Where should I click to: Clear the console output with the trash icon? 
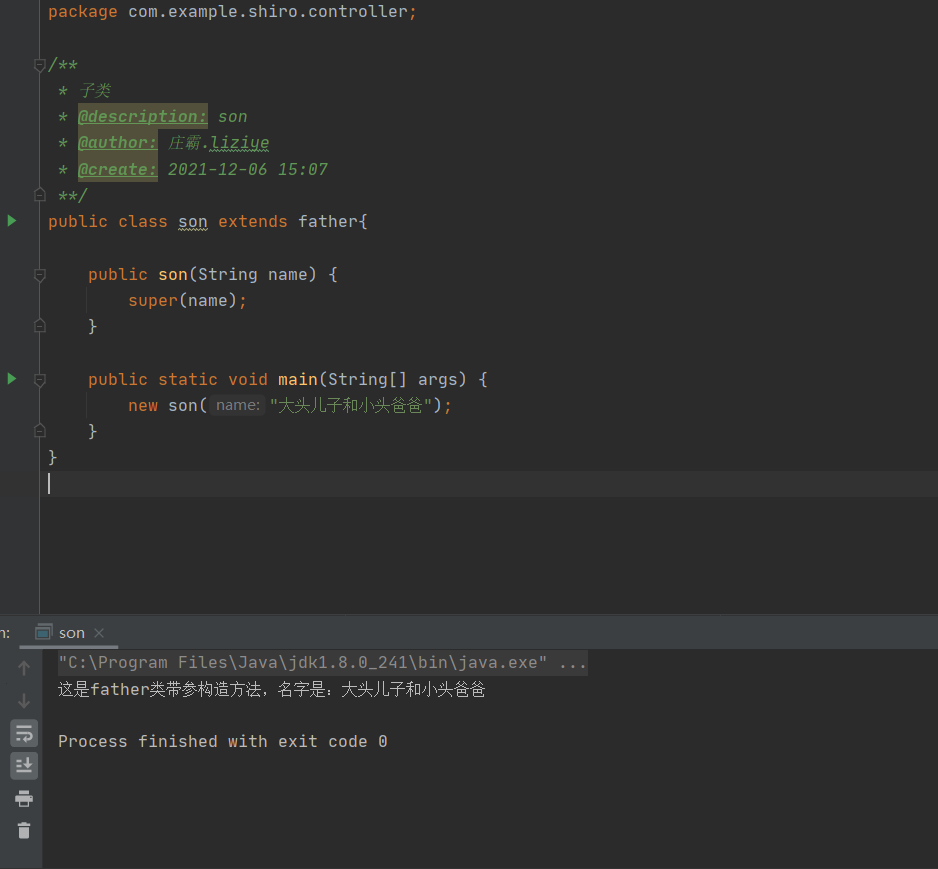pyautogui.click(x=23, y=830)
